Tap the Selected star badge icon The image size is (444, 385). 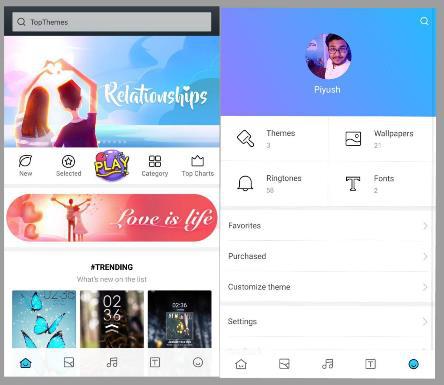(x=68, y=162)
